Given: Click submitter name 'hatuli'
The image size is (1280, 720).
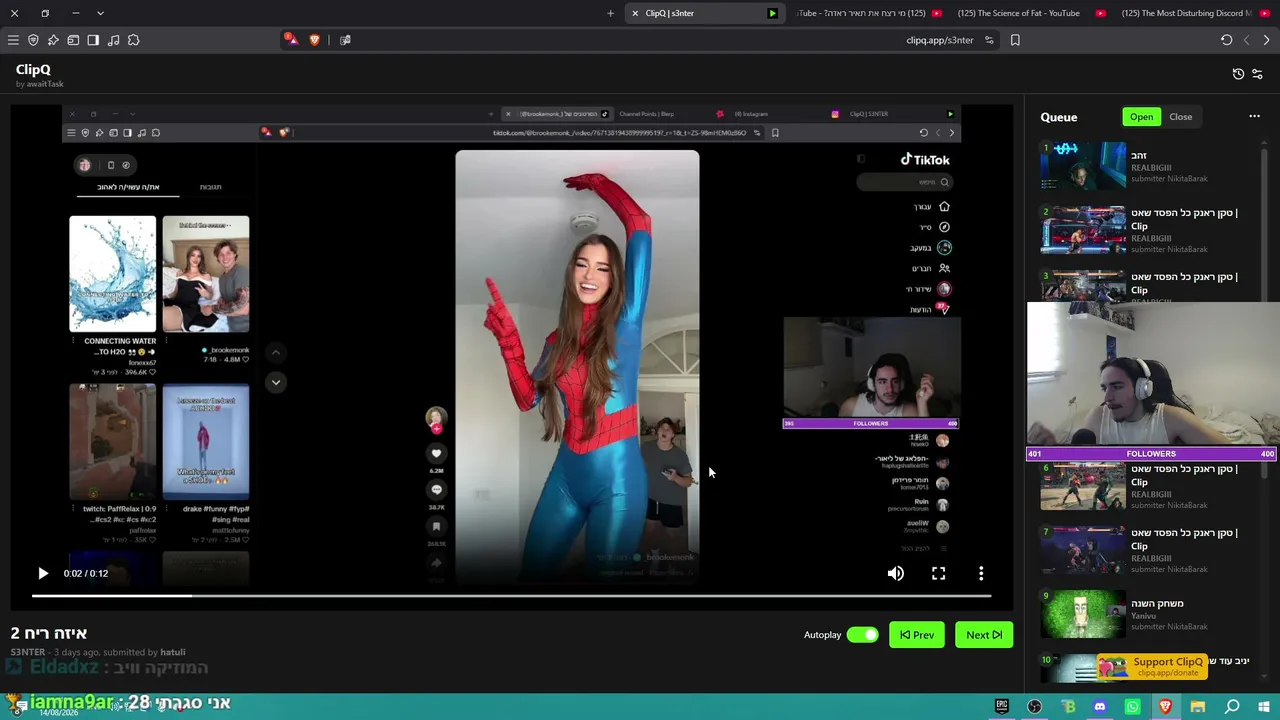Looking at the screenshot, I should [173, 652].
